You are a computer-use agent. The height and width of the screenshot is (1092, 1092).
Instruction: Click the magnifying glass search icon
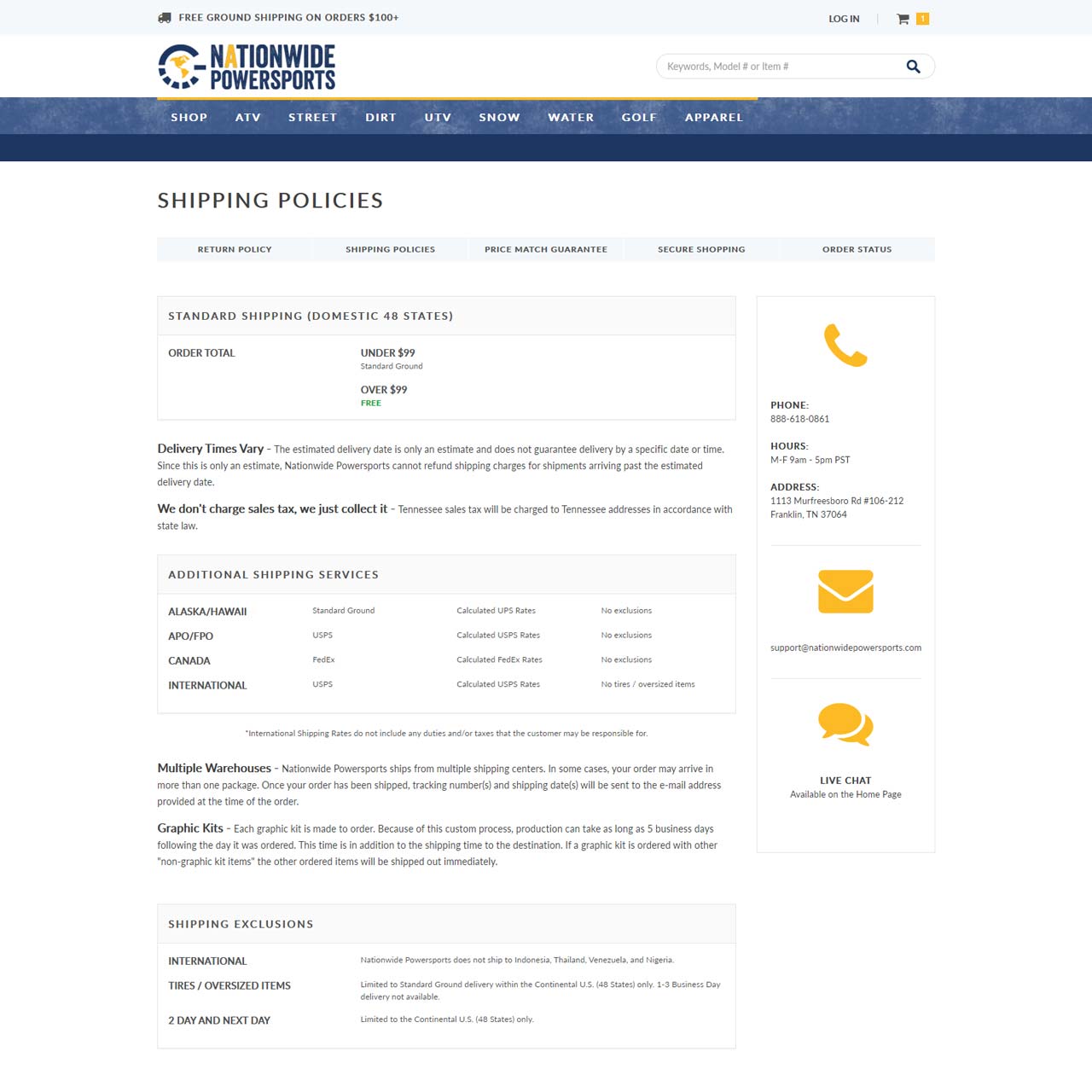point(913,67)
